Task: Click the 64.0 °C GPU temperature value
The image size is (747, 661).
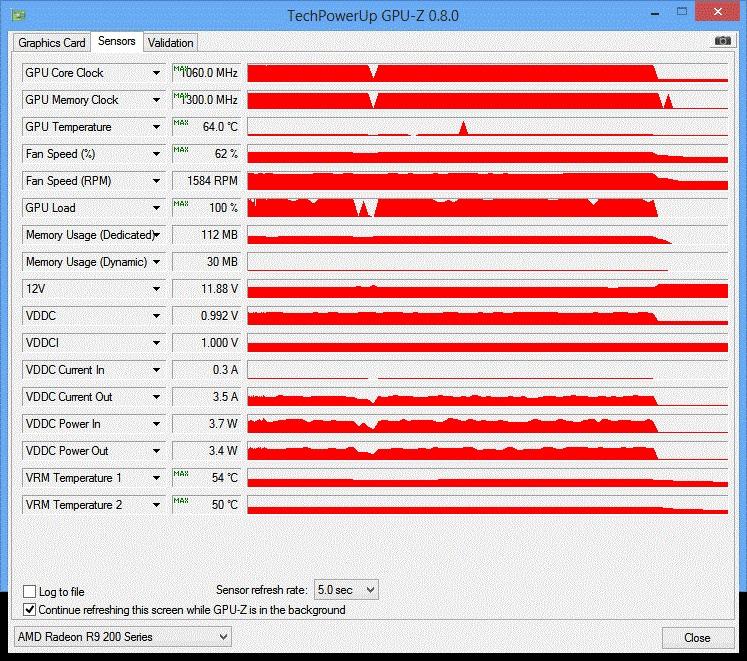Action: pyautogui.click(x=206, y=127)
